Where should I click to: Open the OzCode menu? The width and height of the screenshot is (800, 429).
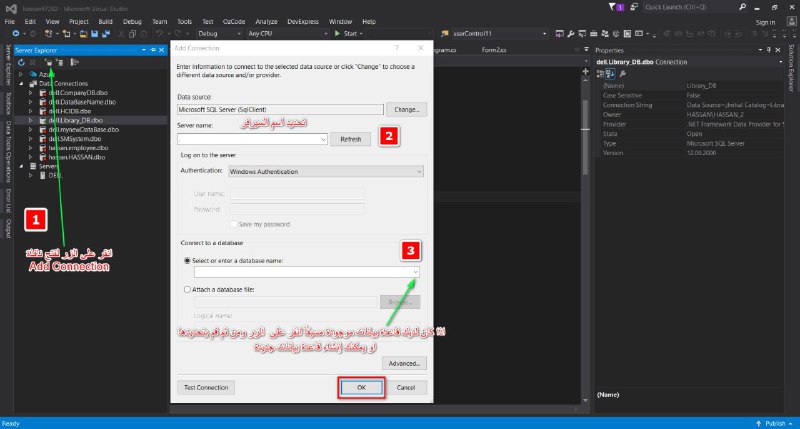pyautogui.click(x=234, y=21)
